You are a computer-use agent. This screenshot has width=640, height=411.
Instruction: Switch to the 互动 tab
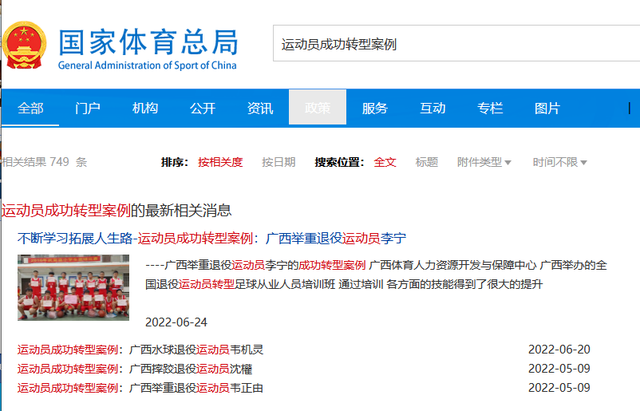(433, 108)
